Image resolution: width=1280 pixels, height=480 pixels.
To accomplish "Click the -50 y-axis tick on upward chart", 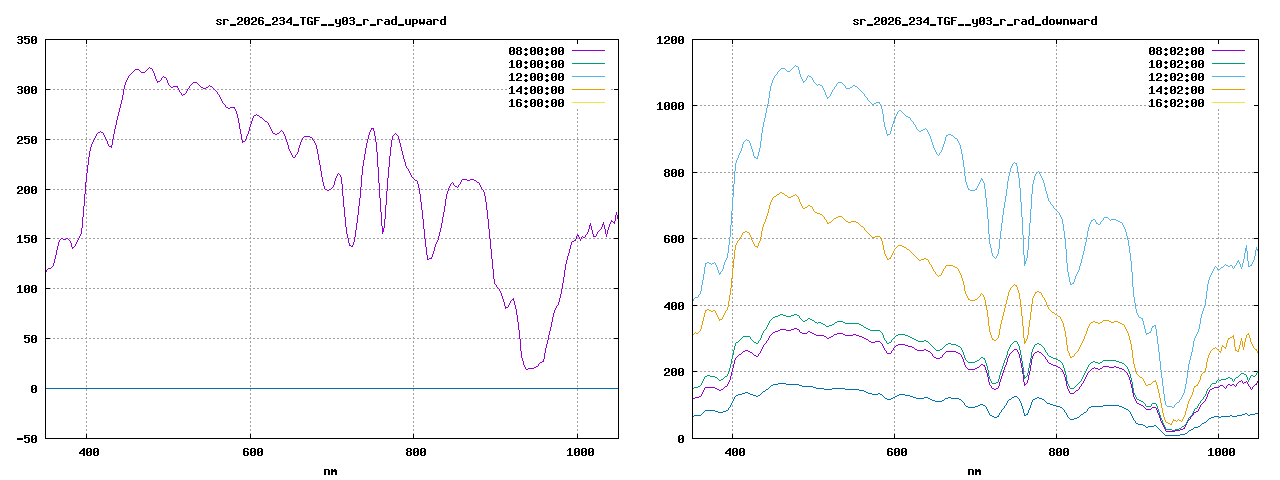I will tap(27, 438).
